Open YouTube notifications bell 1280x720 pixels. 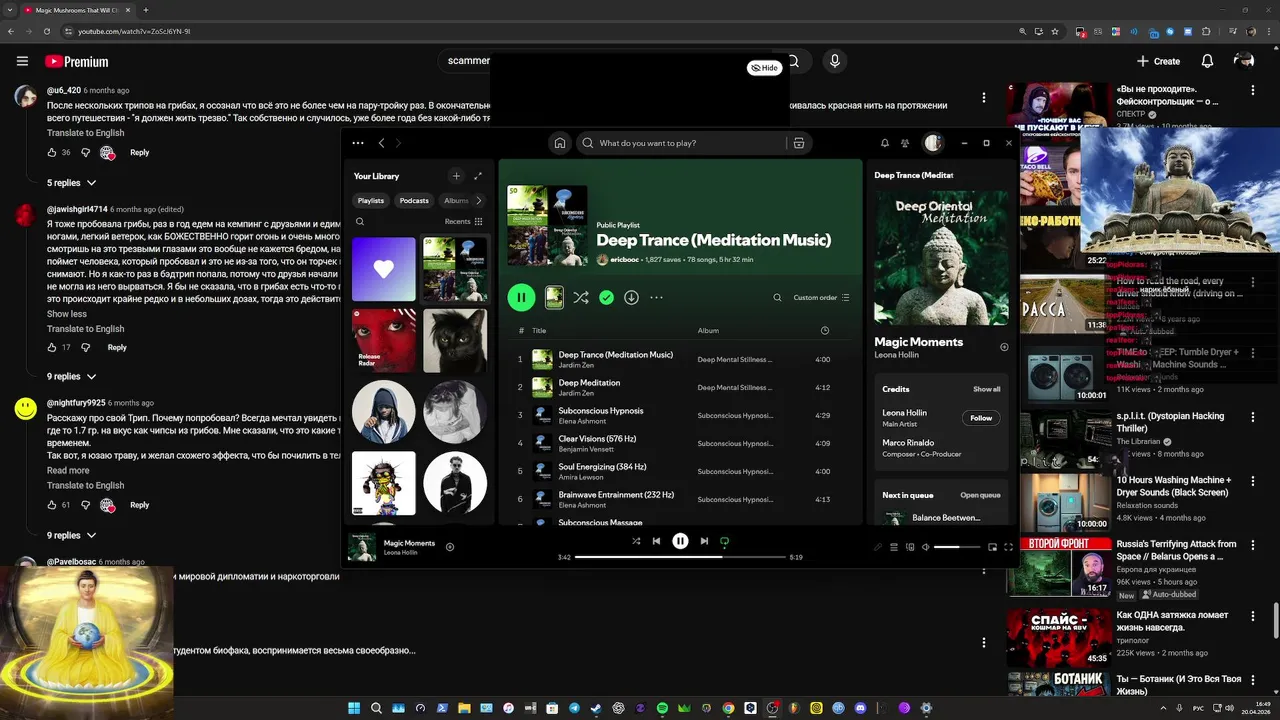(x=1207, y=61)
